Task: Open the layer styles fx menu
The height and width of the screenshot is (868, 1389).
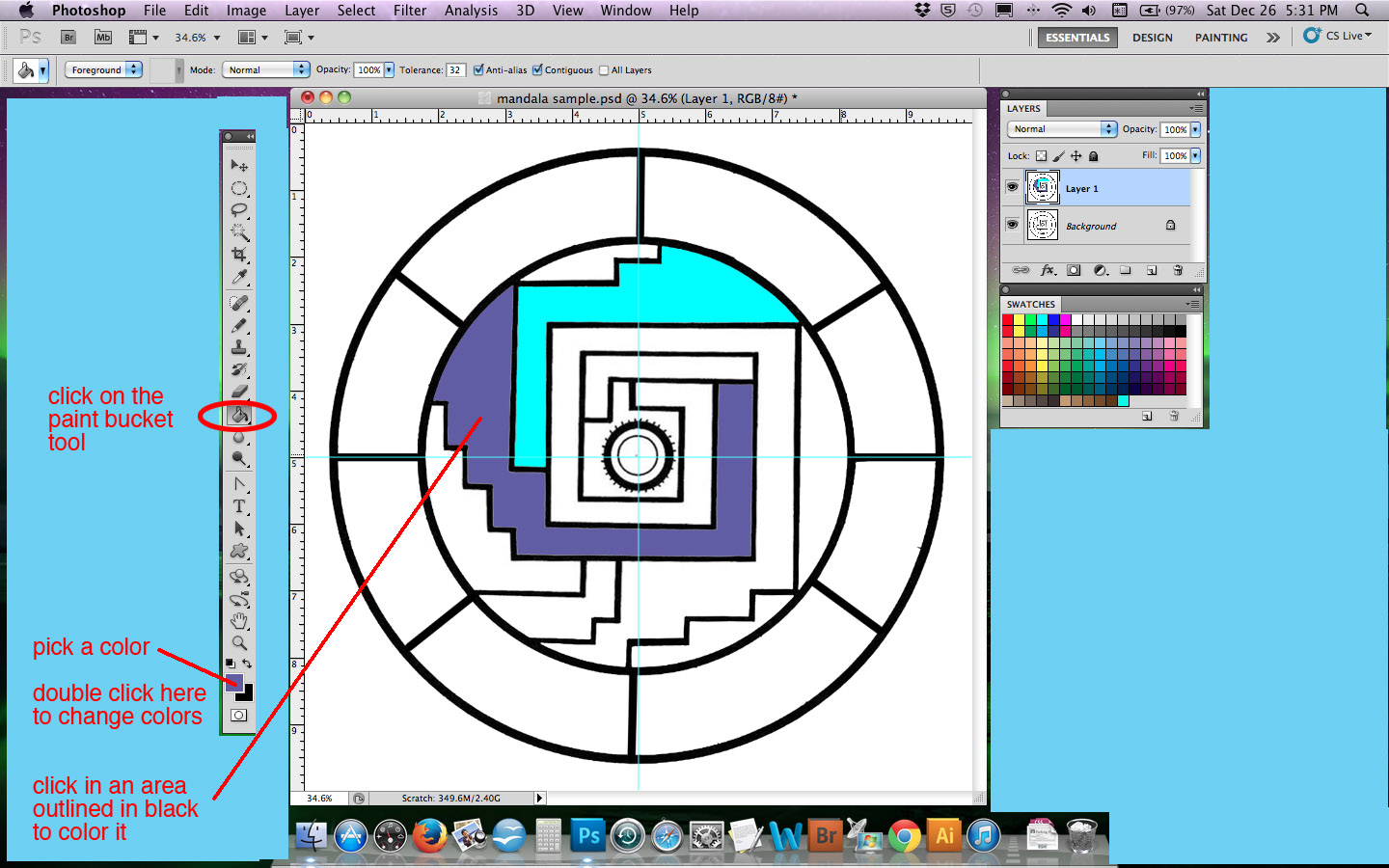Action: click(1049, 270)
